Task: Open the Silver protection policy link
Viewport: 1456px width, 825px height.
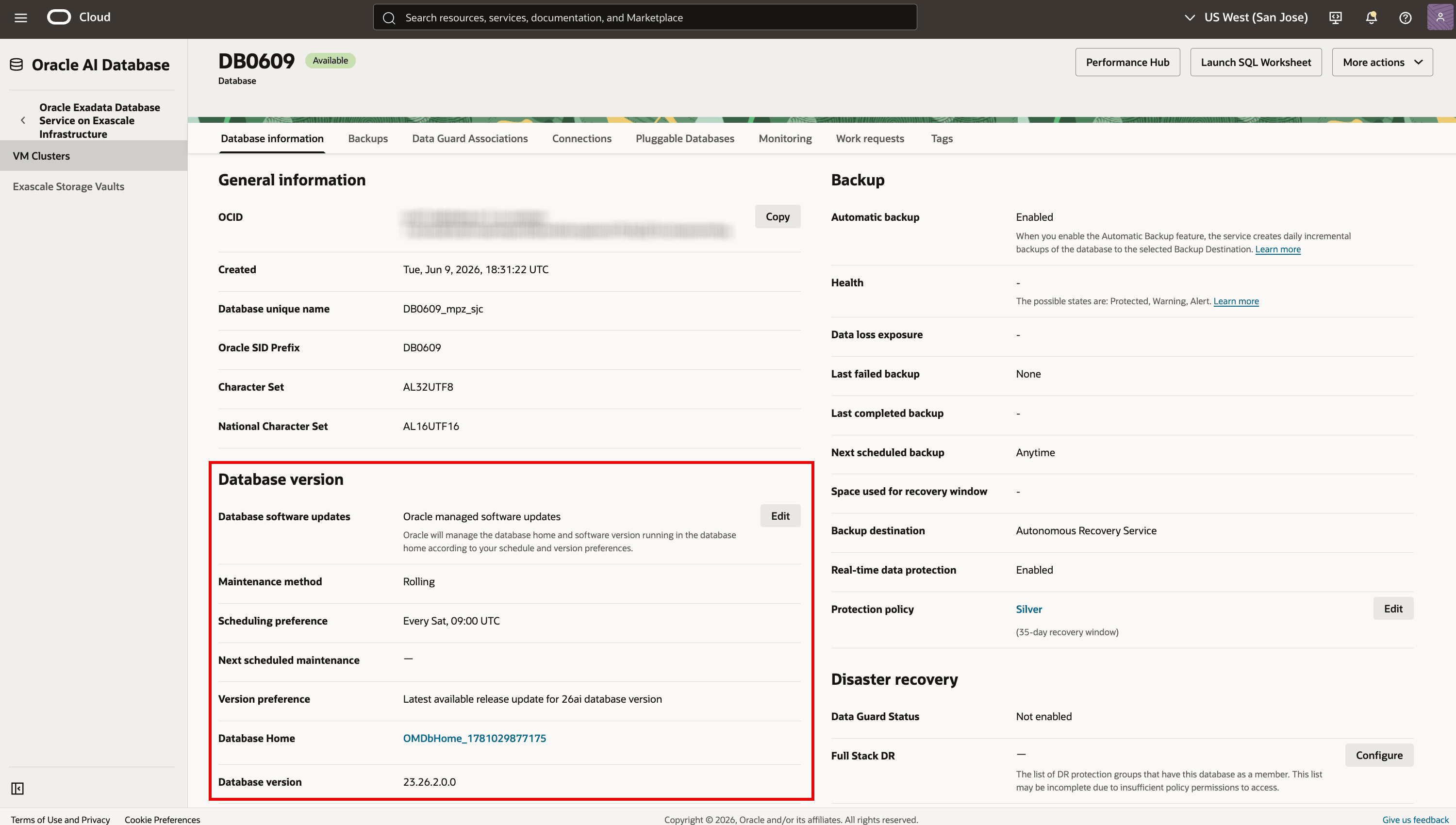Action: pos(1028,609)
